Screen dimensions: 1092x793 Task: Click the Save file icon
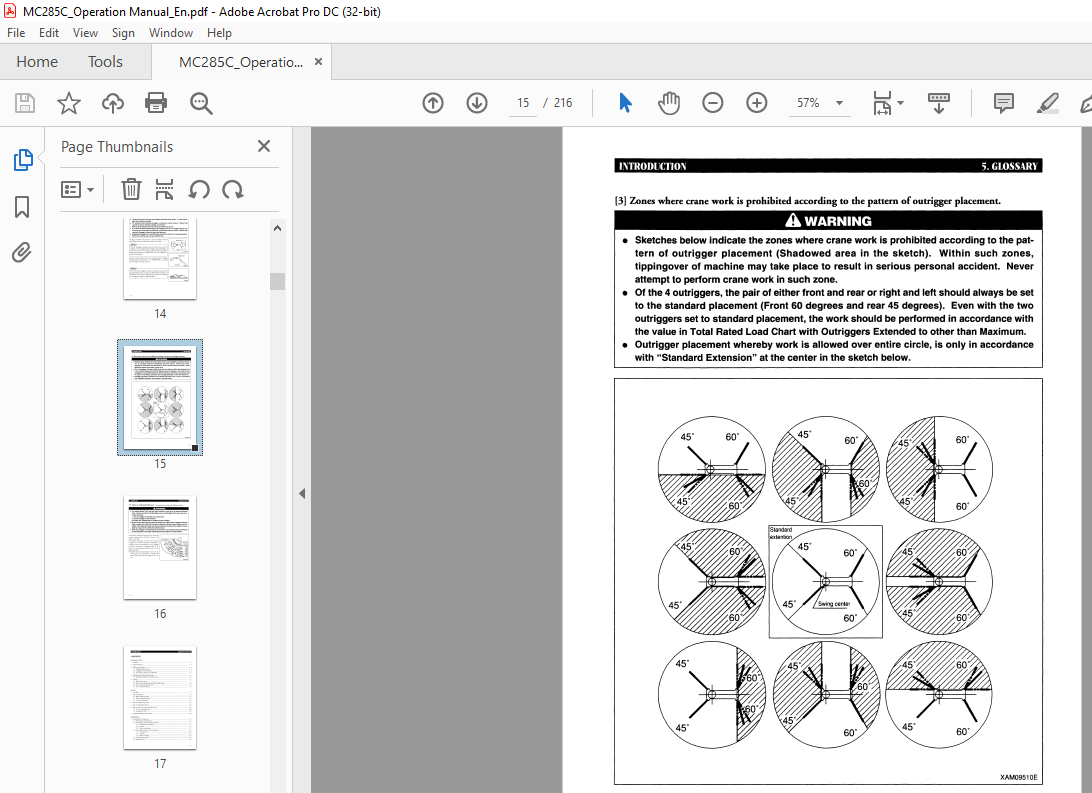[x=25, y=103]
